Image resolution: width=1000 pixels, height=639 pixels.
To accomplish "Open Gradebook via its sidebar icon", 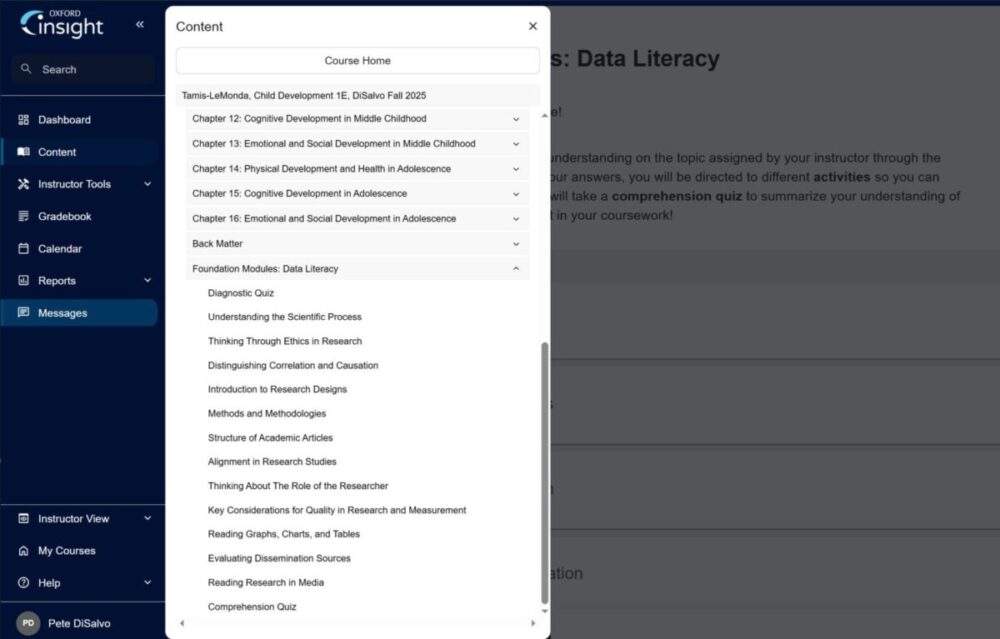I will 24,216.
